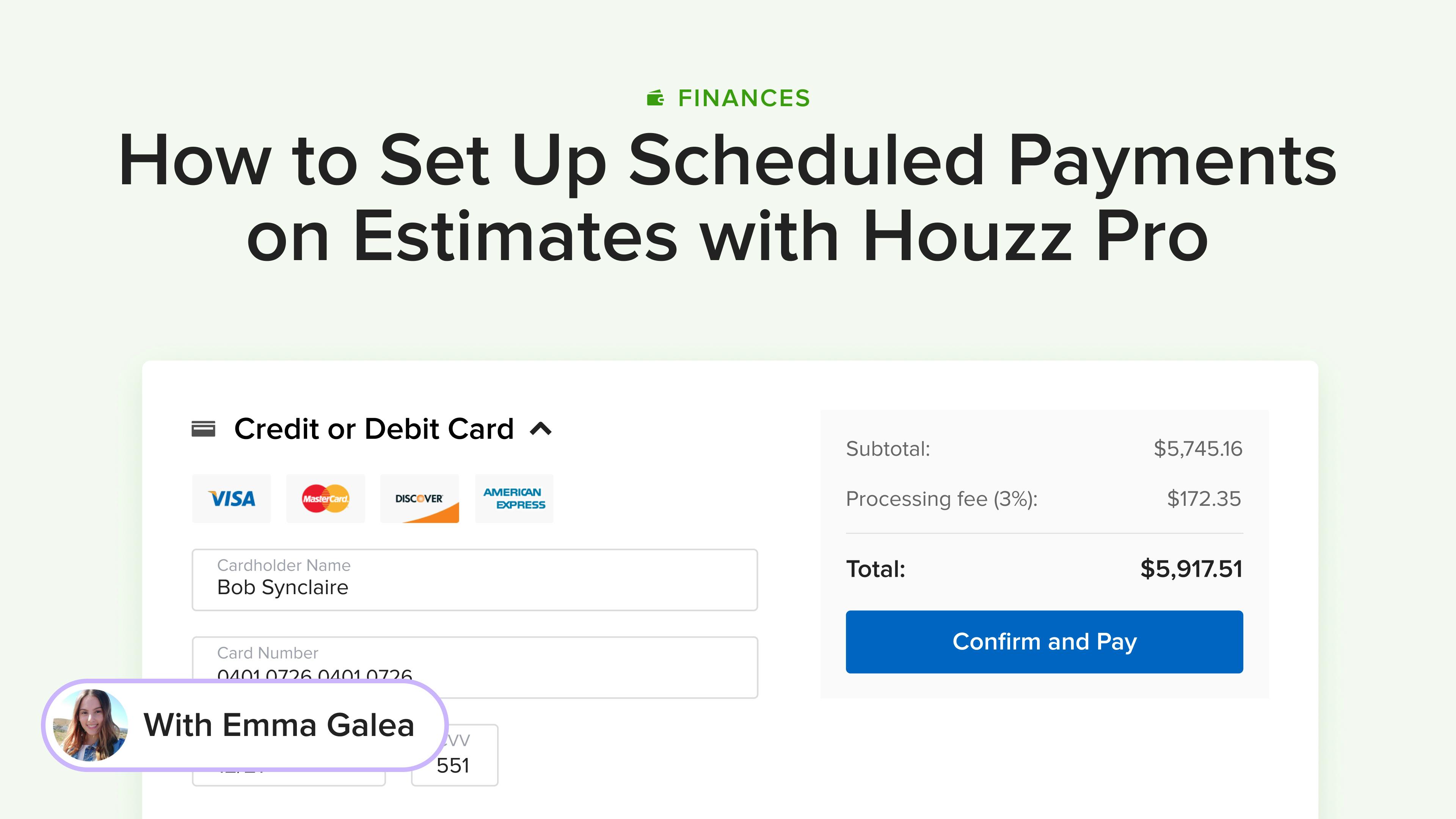Click the Cardholder Name field
Image resolution: width=1456 pixels, height=819 pixels.
point(475,580)
